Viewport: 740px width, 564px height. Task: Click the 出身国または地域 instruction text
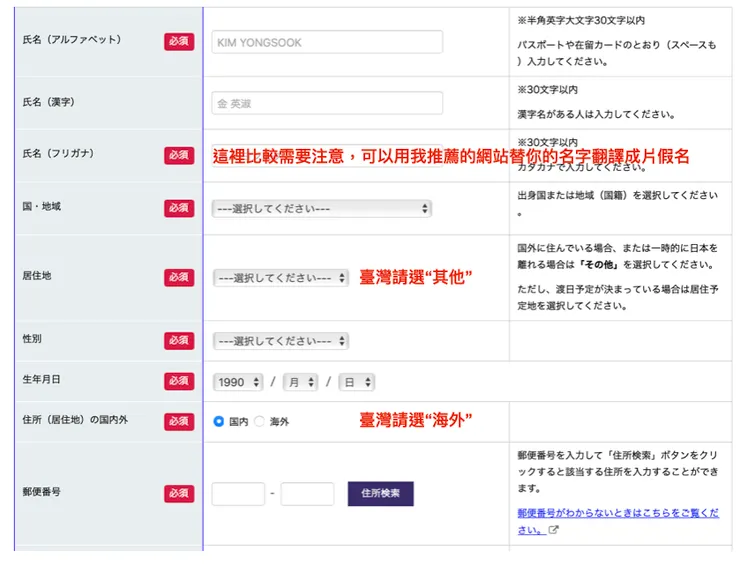pyautogui.click(x=617, y=203)
